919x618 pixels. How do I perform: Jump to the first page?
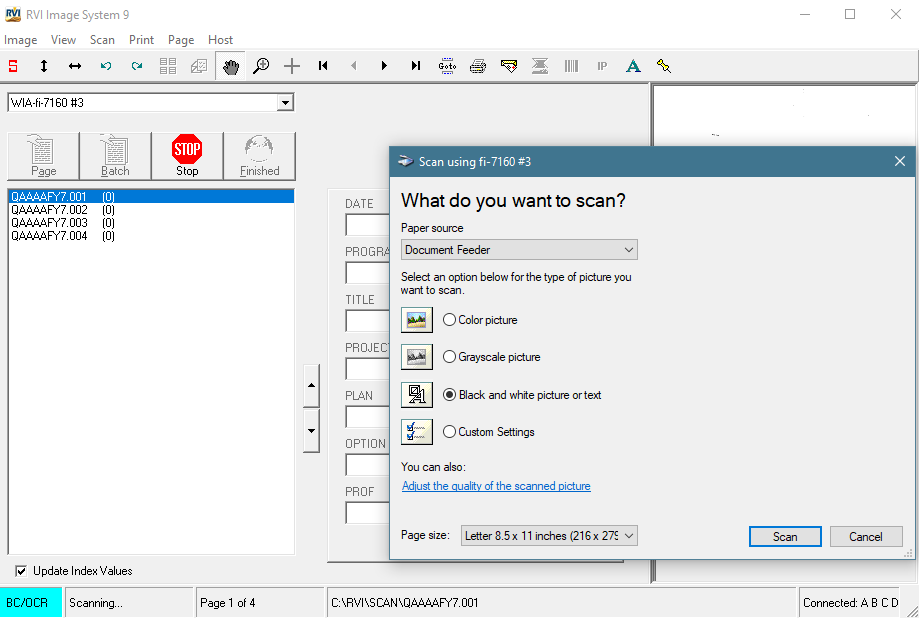click(323, 66)
